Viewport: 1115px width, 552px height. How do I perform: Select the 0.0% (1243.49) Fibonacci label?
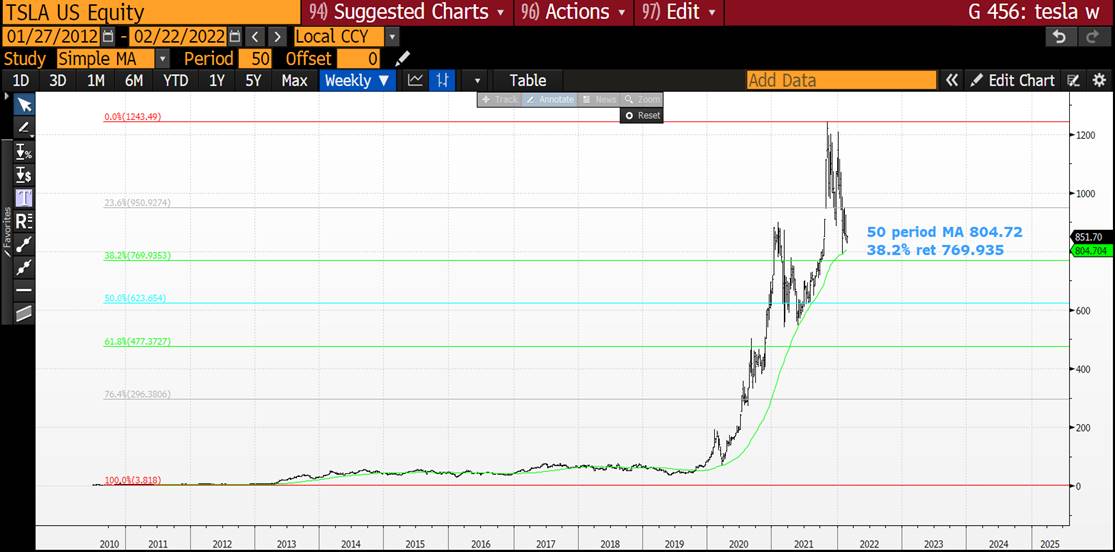[x=132, y=117]
